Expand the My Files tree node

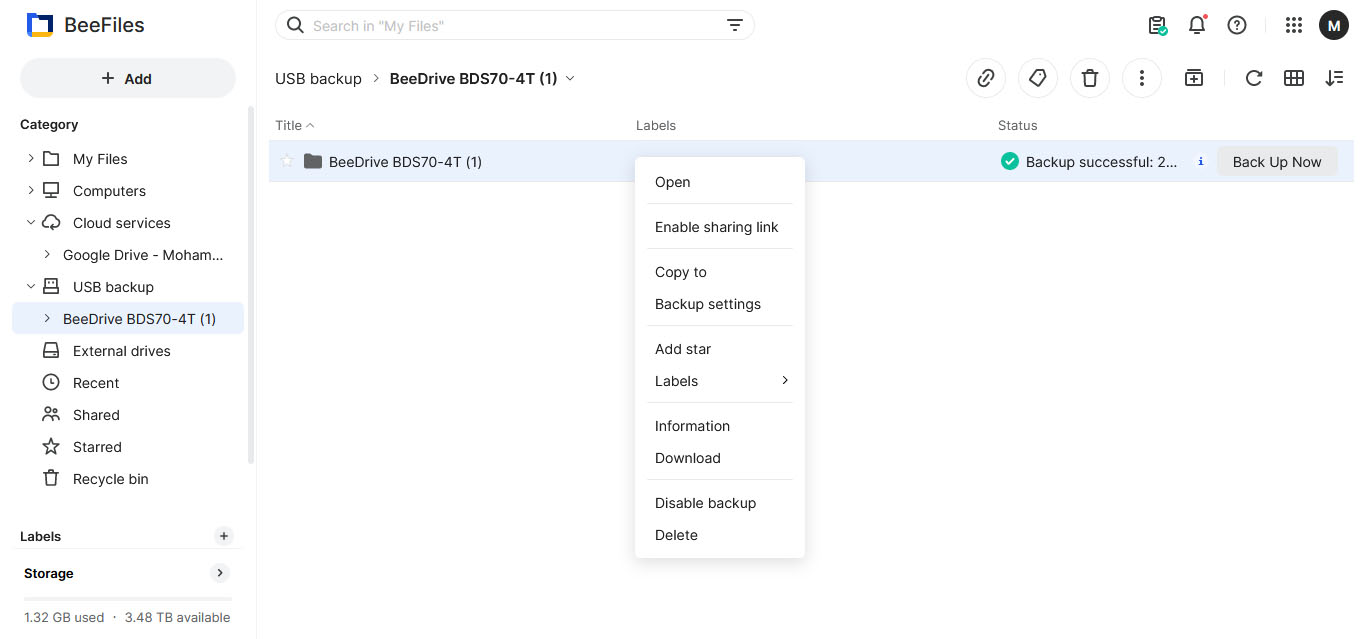[31, 159]
